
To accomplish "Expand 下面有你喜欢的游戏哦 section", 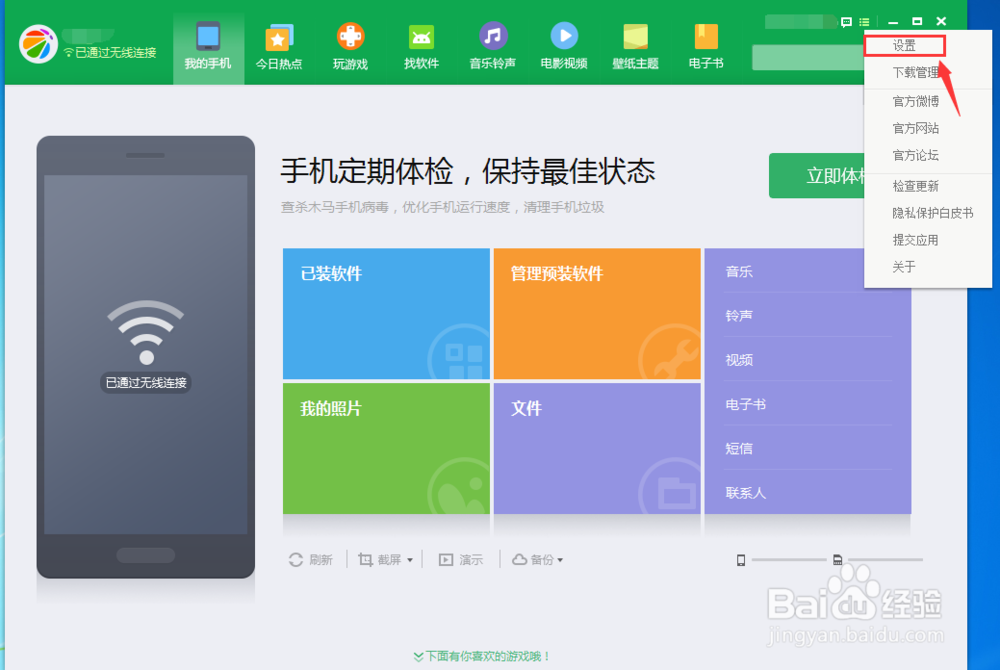I will [482, 656].
